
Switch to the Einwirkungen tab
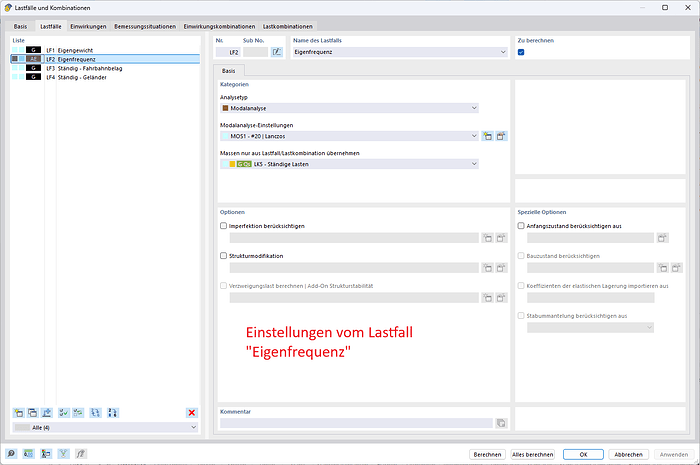(x=88, y=26)
